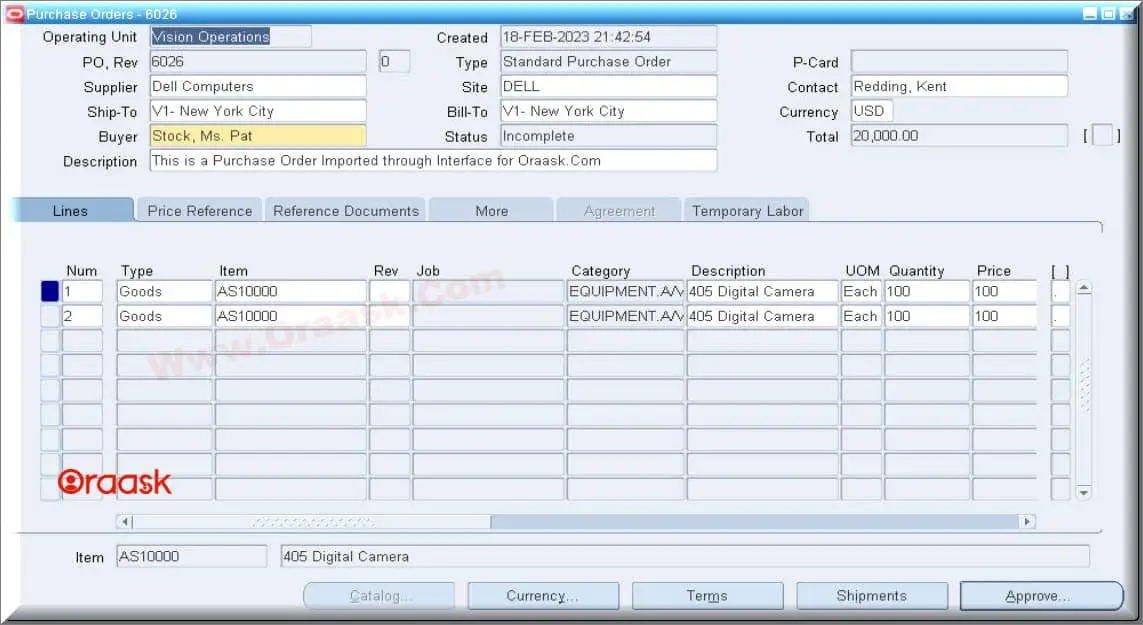
Task: Click the up arrow of the lines scrollbar
Action: pos(1083,287)
